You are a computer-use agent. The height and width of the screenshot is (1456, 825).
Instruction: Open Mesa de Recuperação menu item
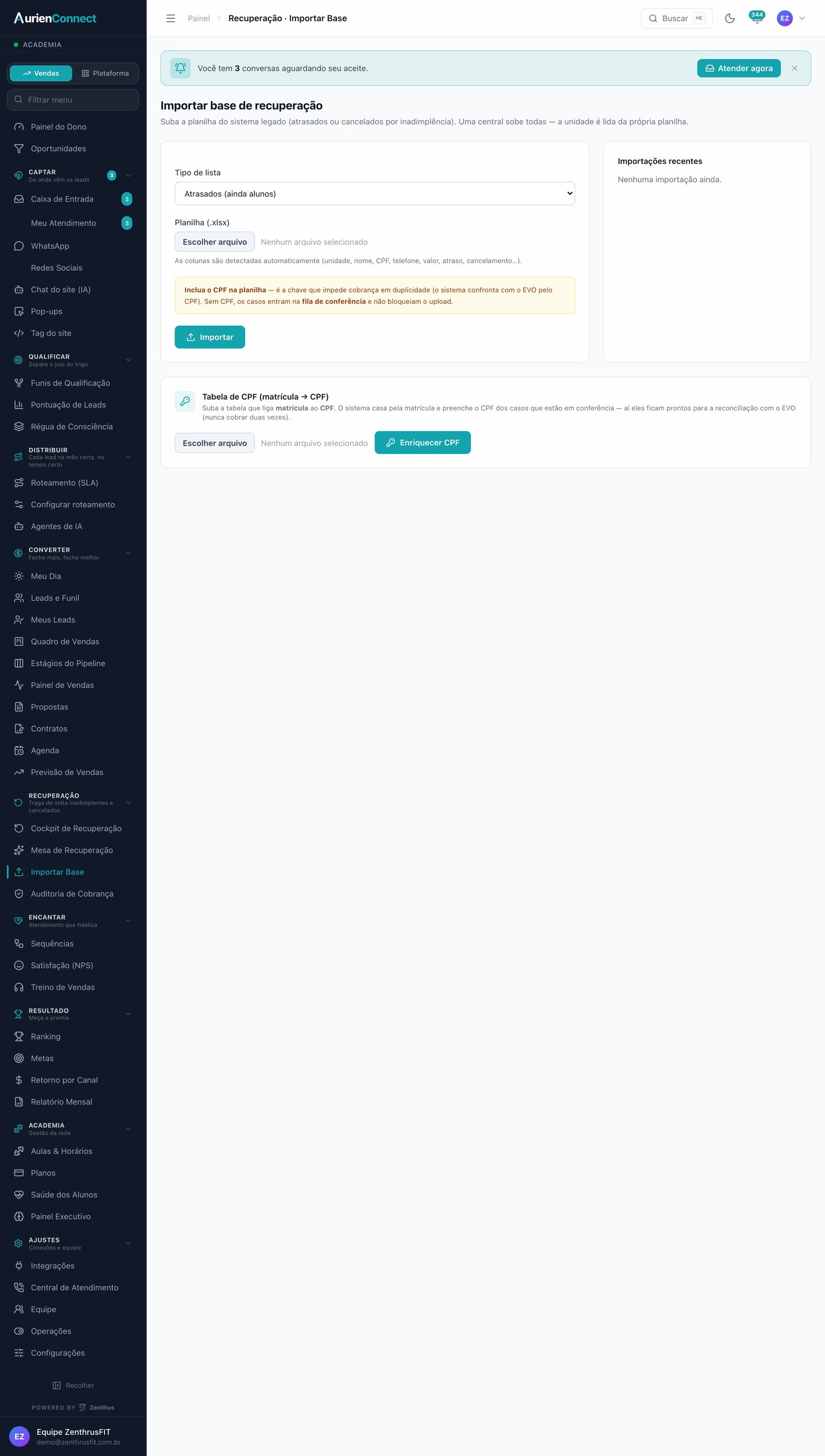tap(73, 850)
